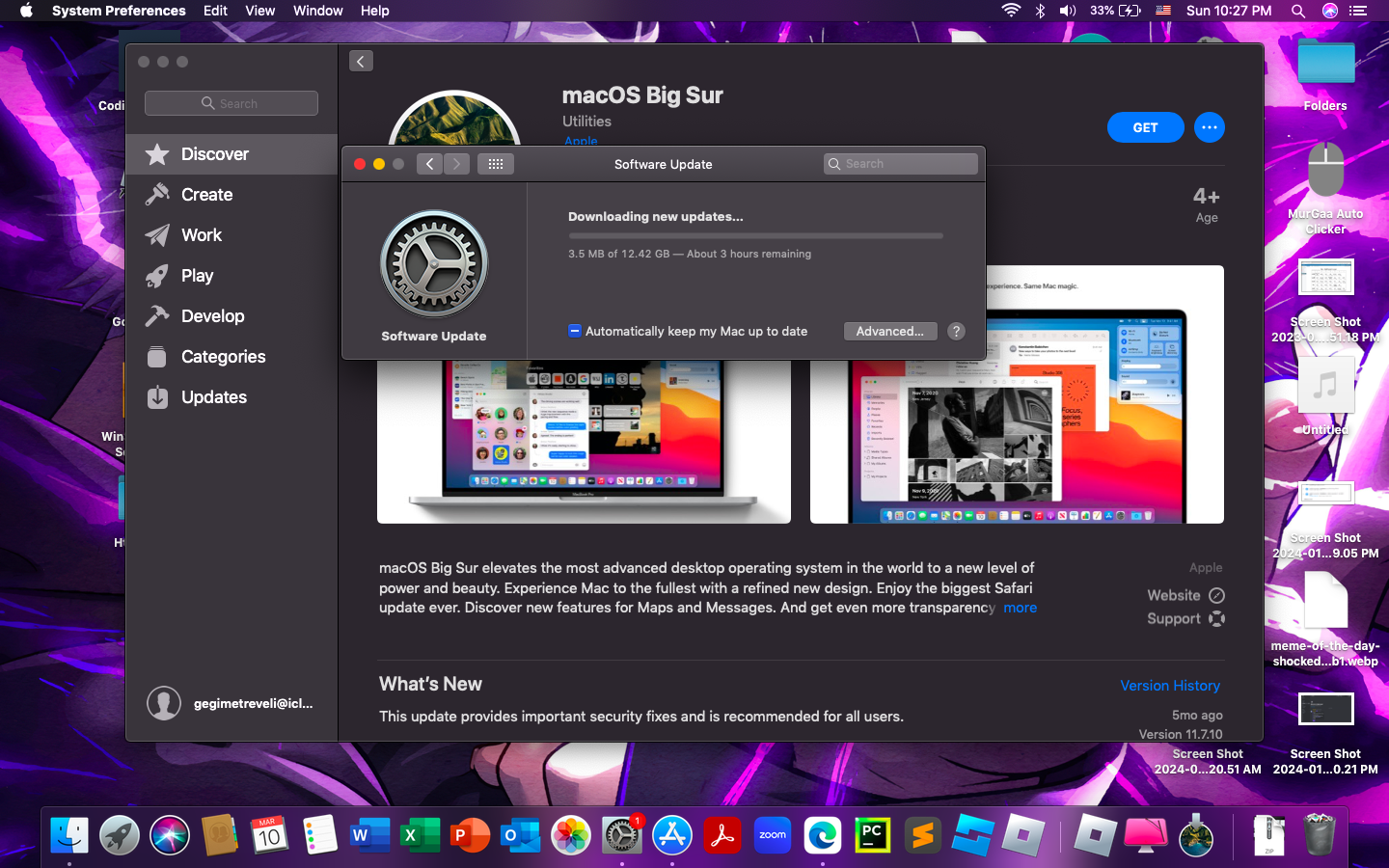Select Discover in the App Store sidebar
Image resolution: width=1389 pixels, height=868 pixels.
click(231, 154)
